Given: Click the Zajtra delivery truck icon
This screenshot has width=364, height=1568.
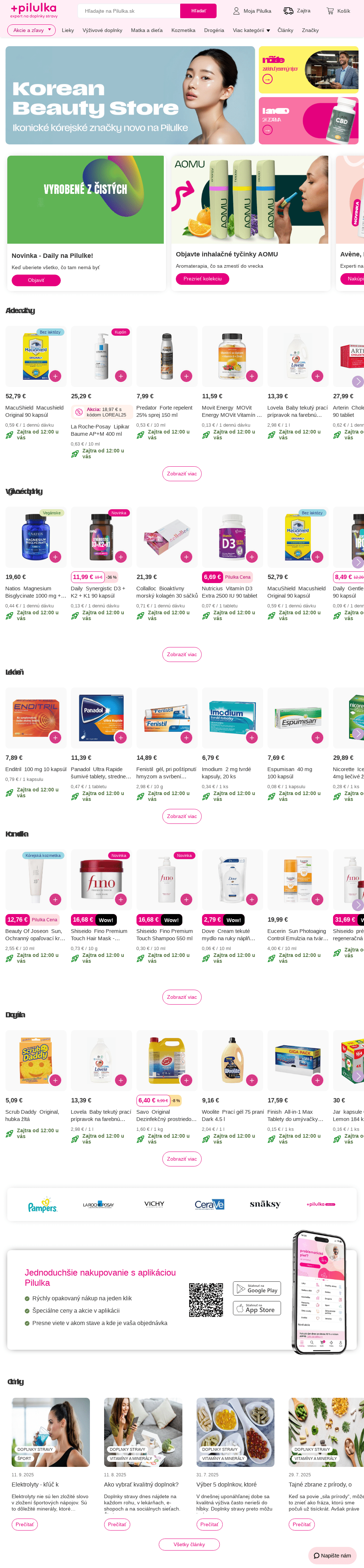Looking at the screenshot, I should pyautogui.click(x=289, y=11).
